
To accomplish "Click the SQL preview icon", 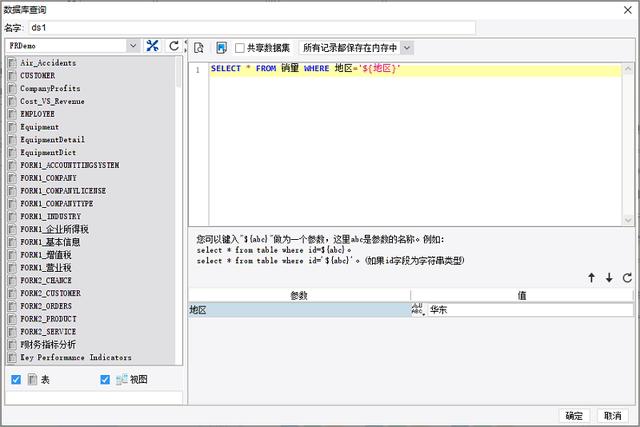I will (199, 48).
